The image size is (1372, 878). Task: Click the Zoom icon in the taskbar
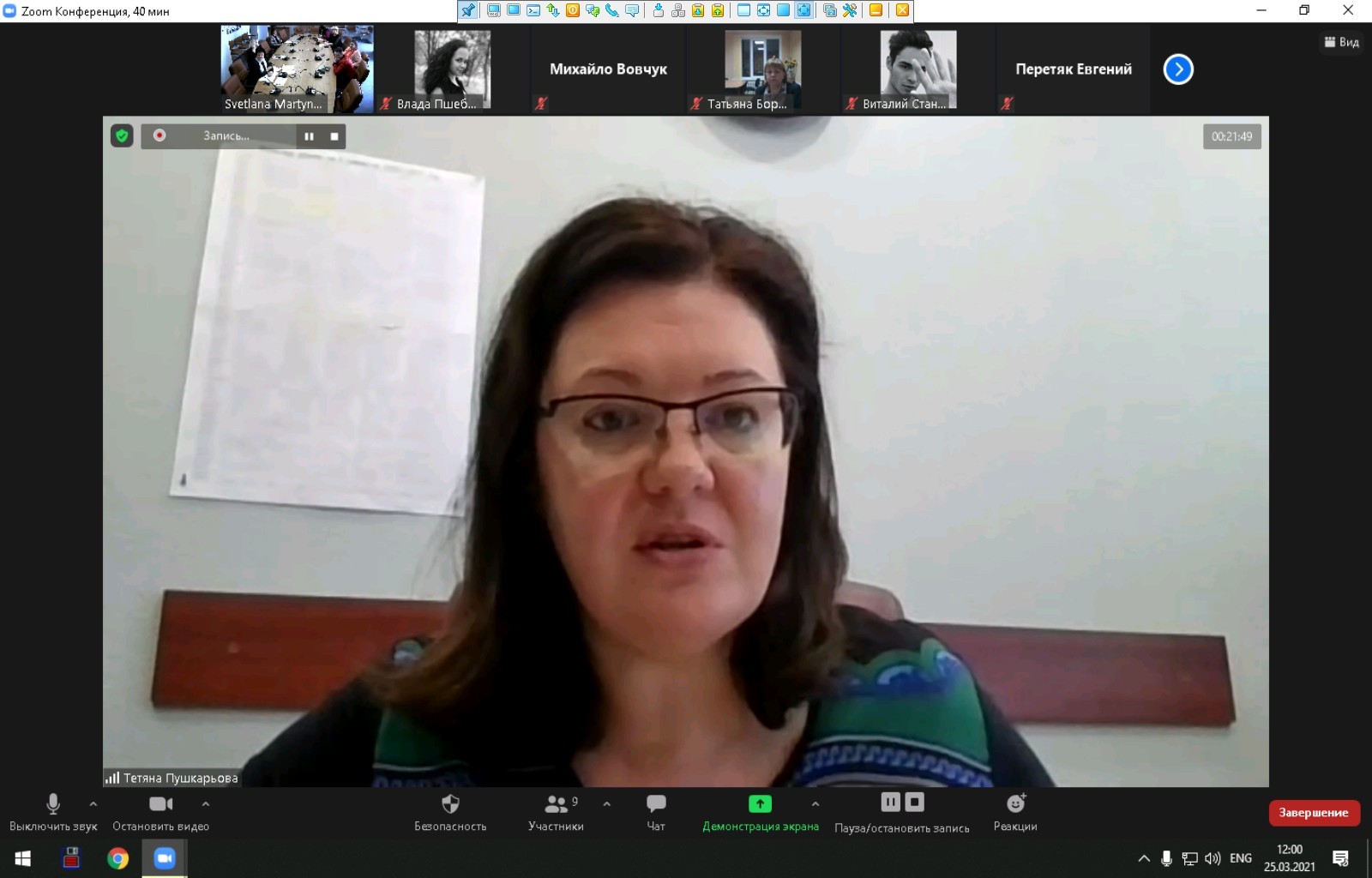[x=164, y=858]
